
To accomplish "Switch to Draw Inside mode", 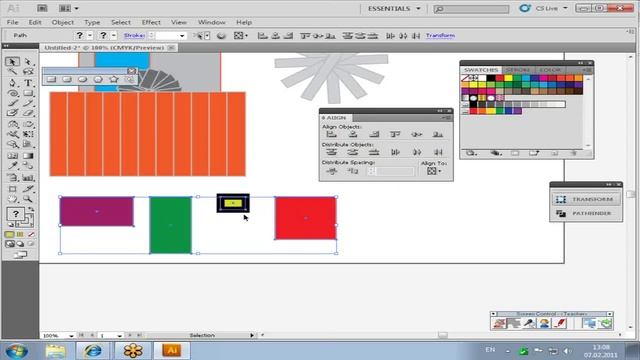I will (31, 244).
